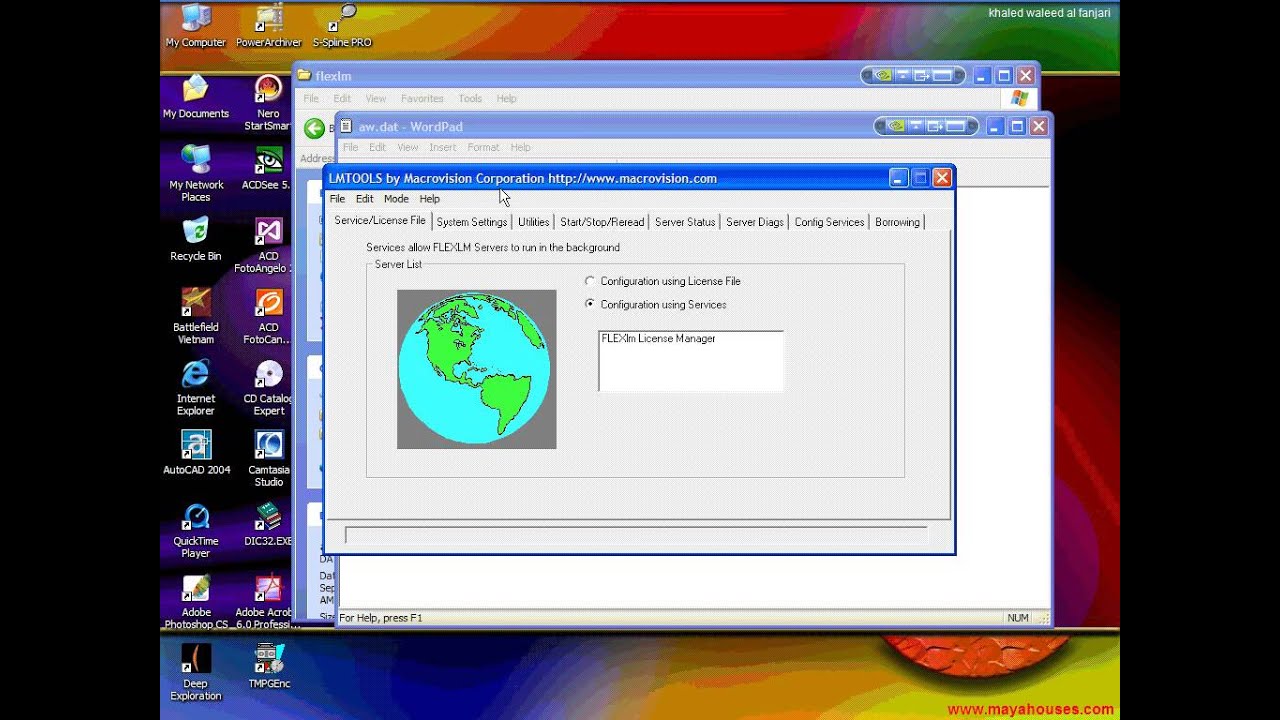Launch PowerArchiver from desktop
This screenshot has height=720, width=1280.
click(x=268, y=26)
